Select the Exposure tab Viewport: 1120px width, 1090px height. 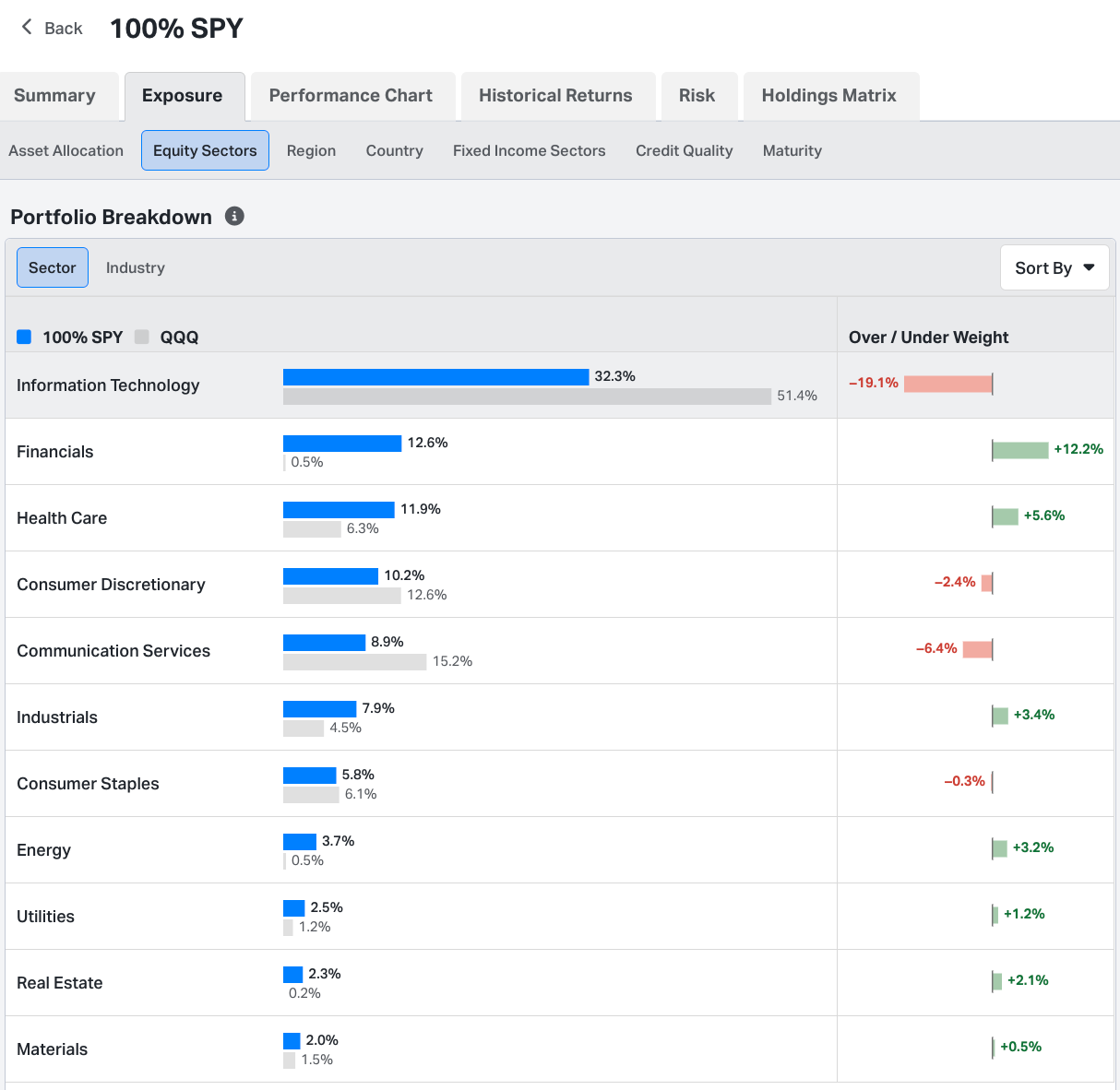click(185, 96)
